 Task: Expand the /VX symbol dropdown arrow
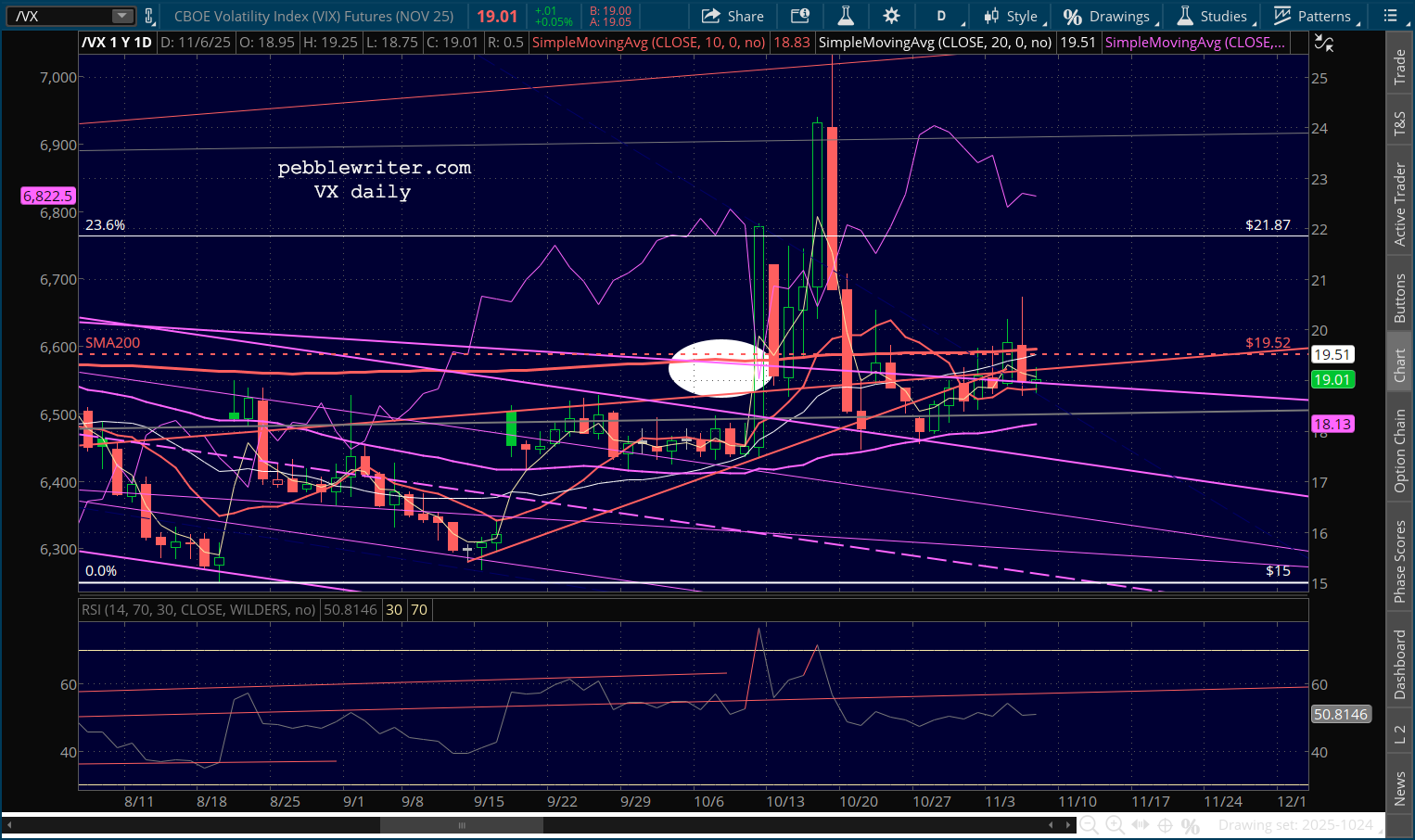pyautogui.click(x=122, y=16)
